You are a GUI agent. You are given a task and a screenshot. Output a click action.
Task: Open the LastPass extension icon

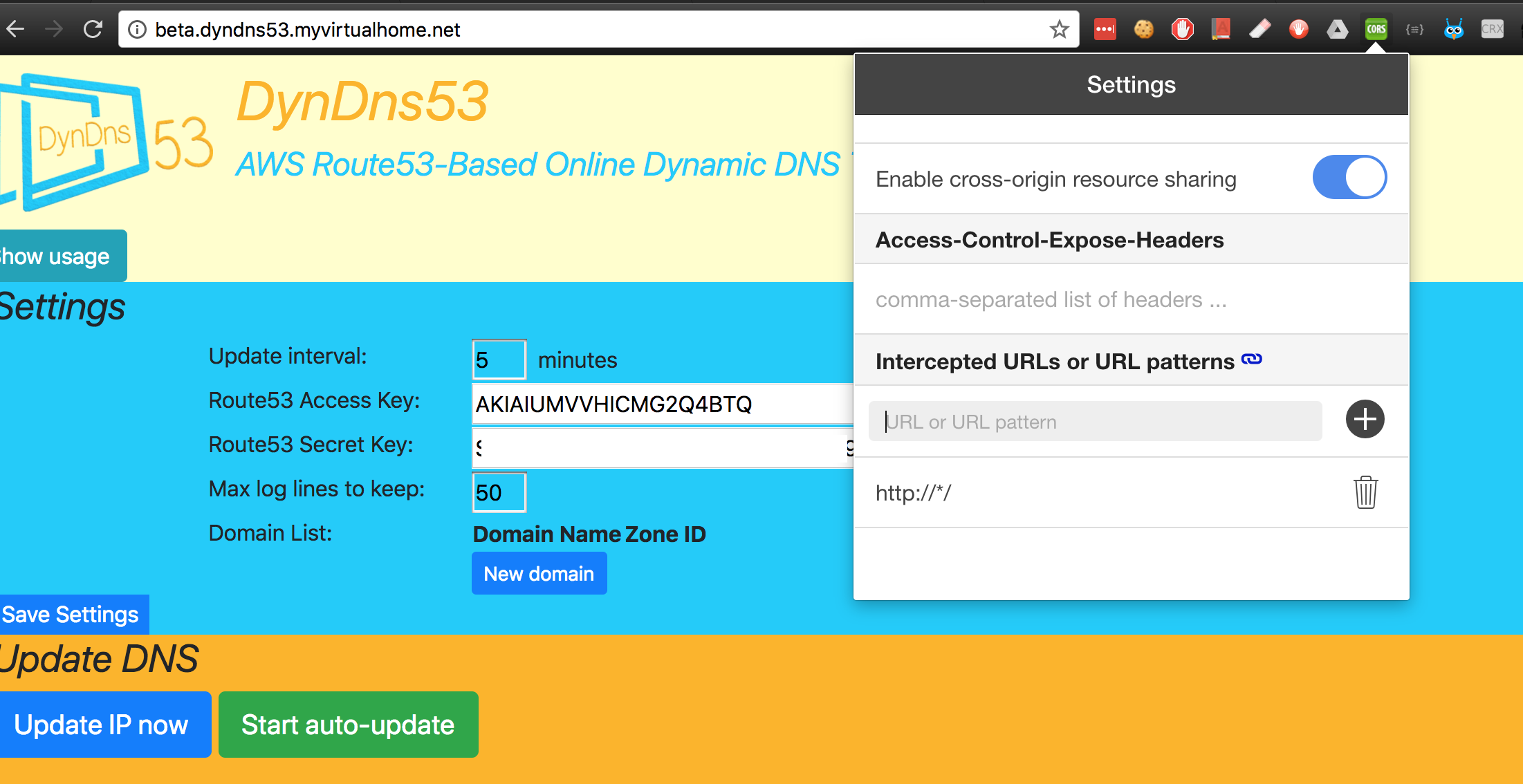click(x=1105, y=29)
